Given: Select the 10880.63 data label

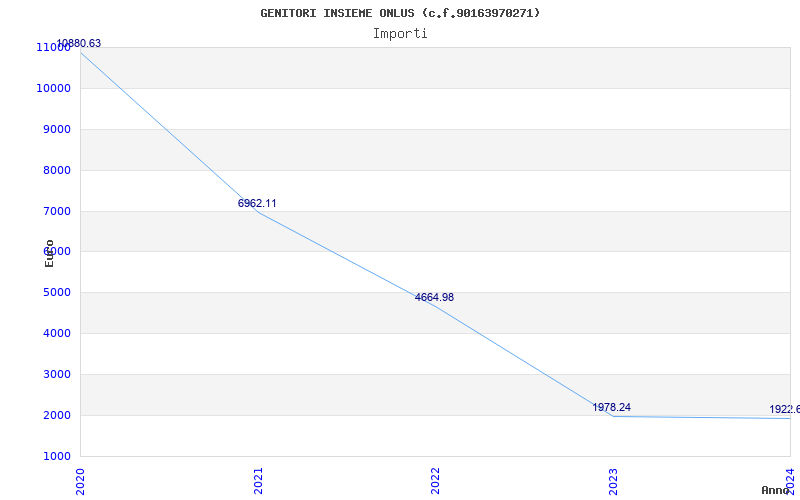Looking at the screenshot, I should 79,43.
